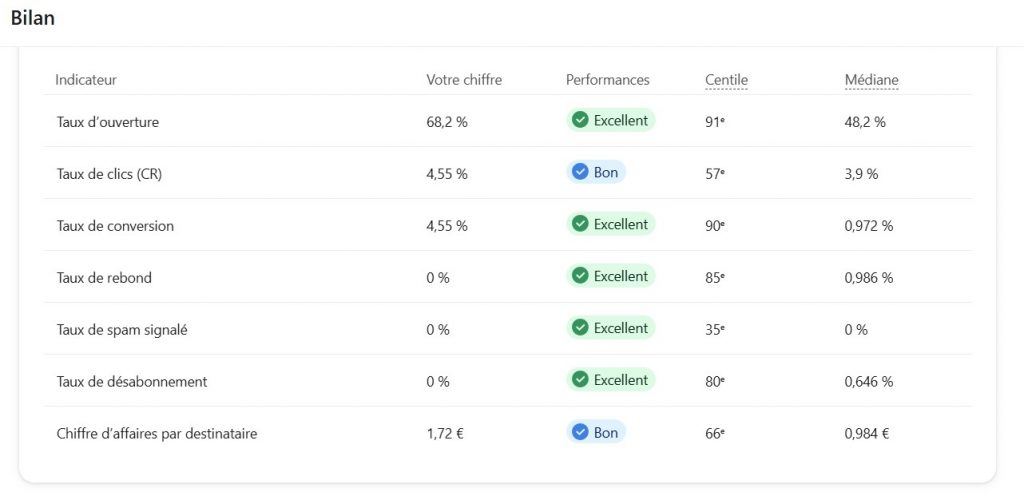Click the blue badge icon for Chiffre d'affaires row
Viewport: 1024px width, 500px height.
[580, 433]
